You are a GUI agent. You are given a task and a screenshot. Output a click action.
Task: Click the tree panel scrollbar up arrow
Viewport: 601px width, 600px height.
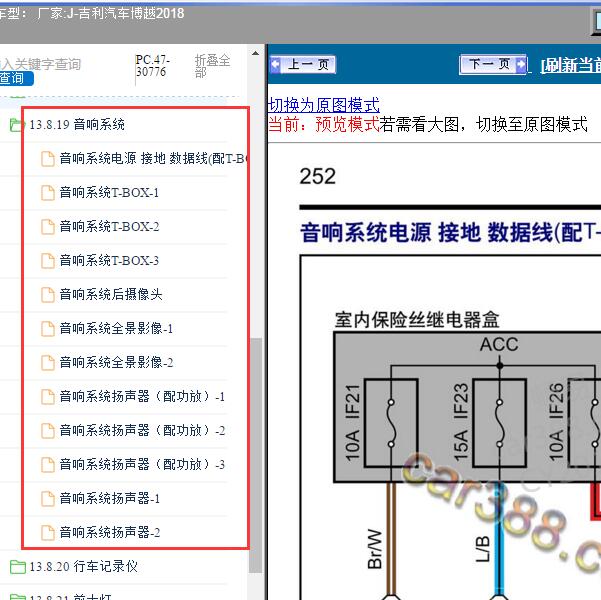256,54
